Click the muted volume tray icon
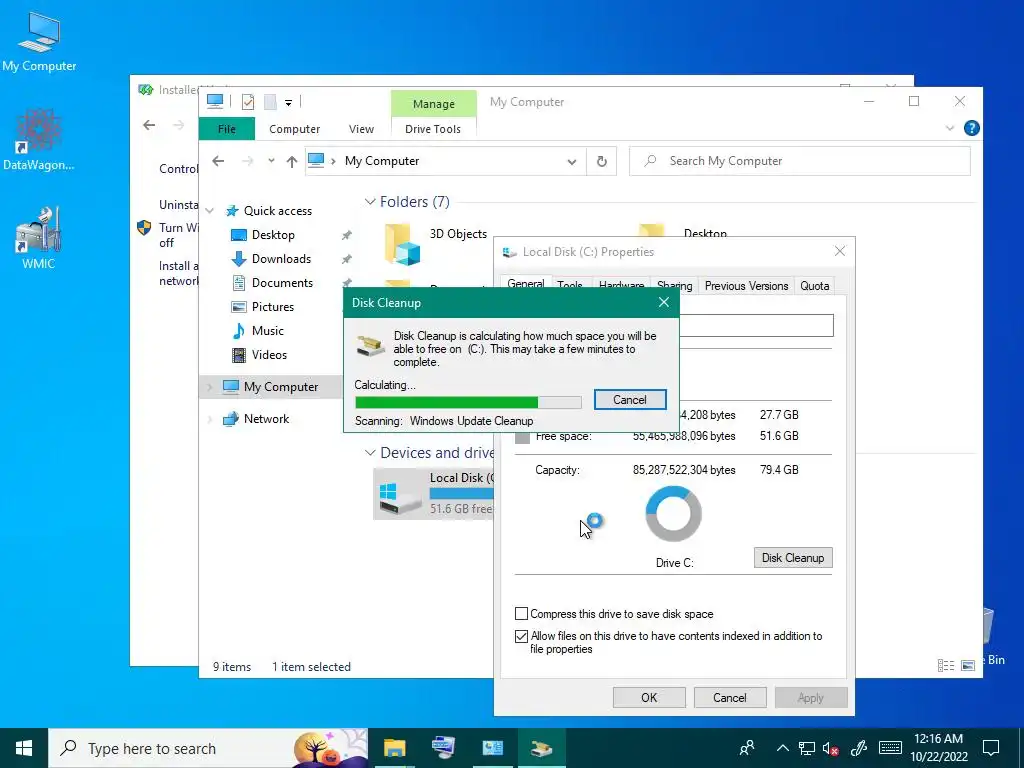The height and width of the screenshot is (768, 1024). 831,748
